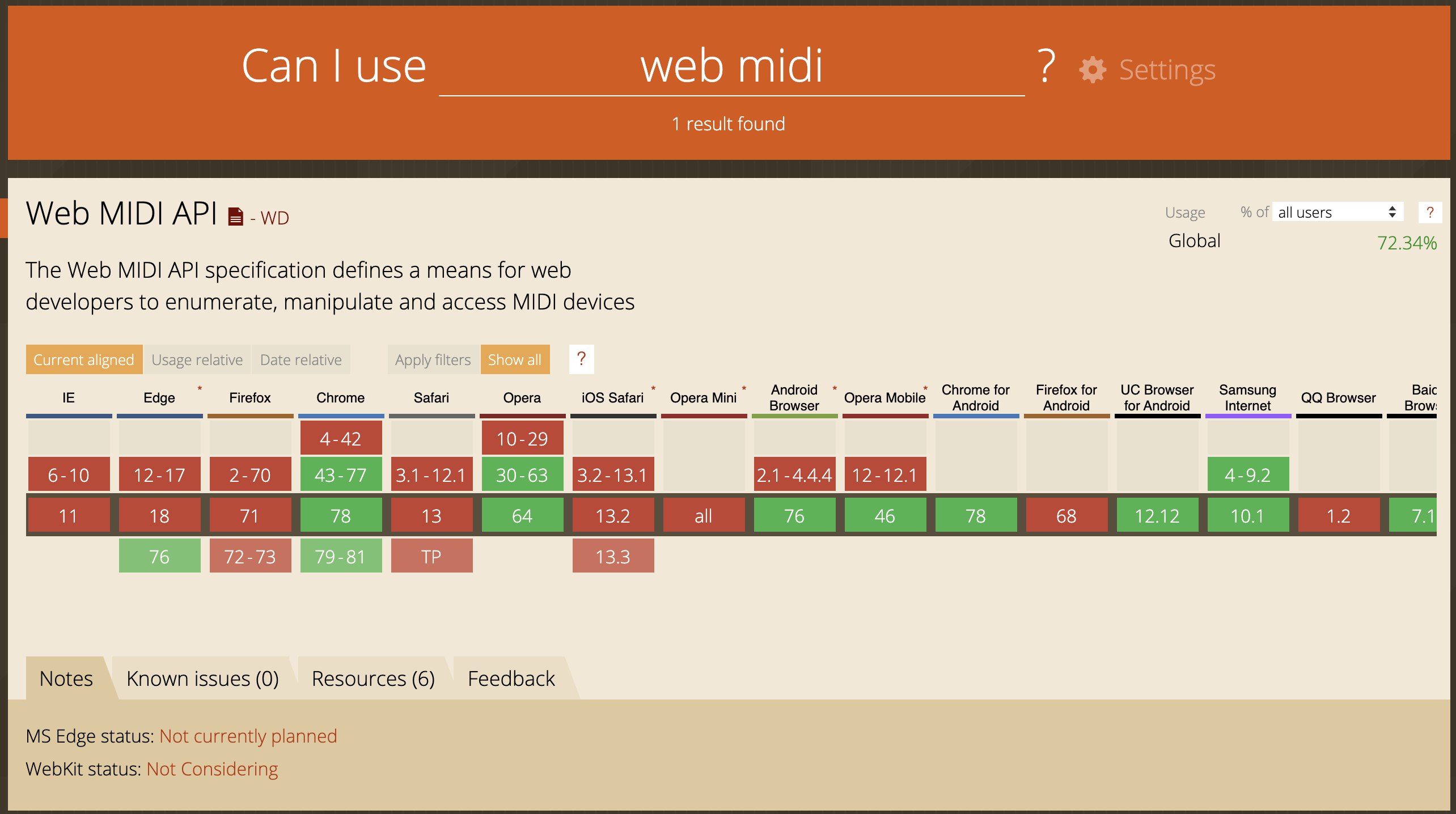Click the Opera 64 cell
Viewport: 1456px width, 814px height.
(522, 515)
